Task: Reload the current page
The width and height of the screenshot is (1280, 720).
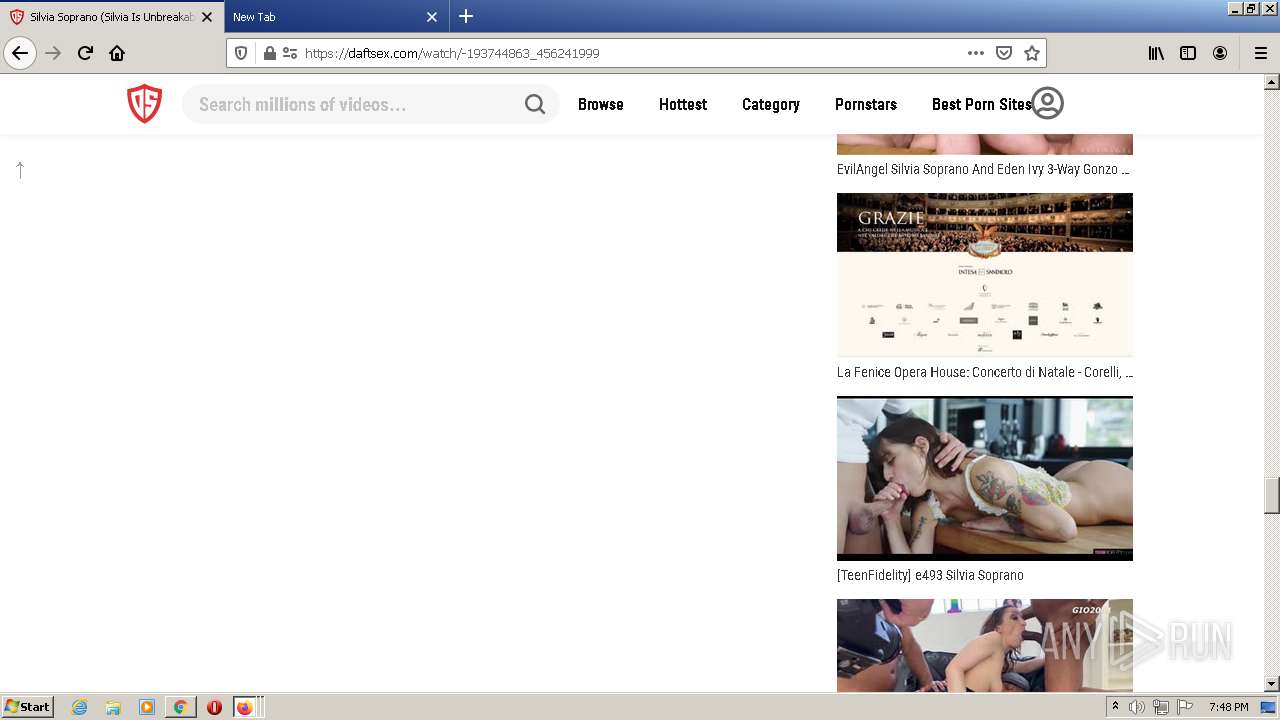Action: coord(85,53)
